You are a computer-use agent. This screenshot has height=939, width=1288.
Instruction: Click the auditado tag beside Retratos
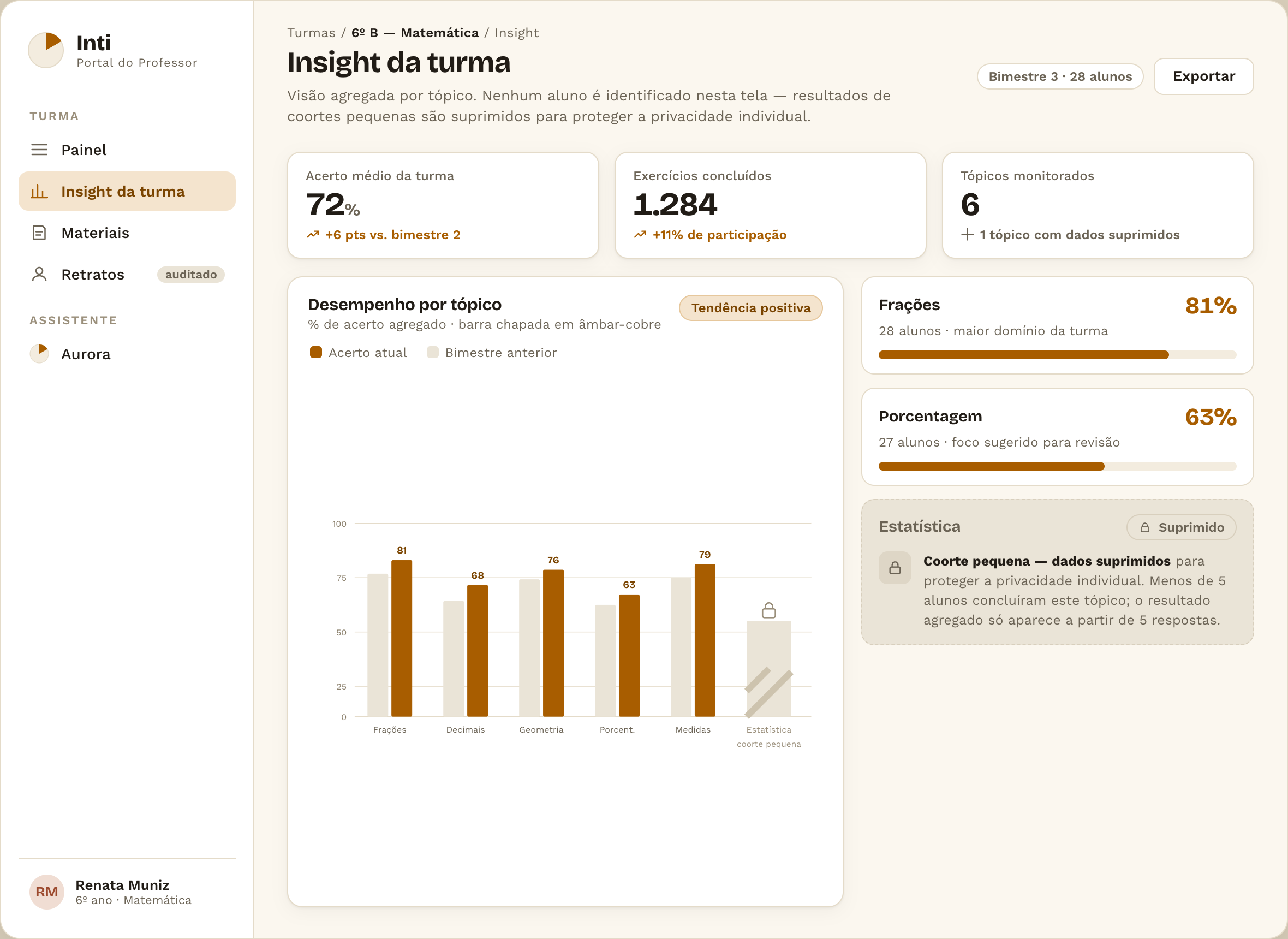click(x=191, y=274)
